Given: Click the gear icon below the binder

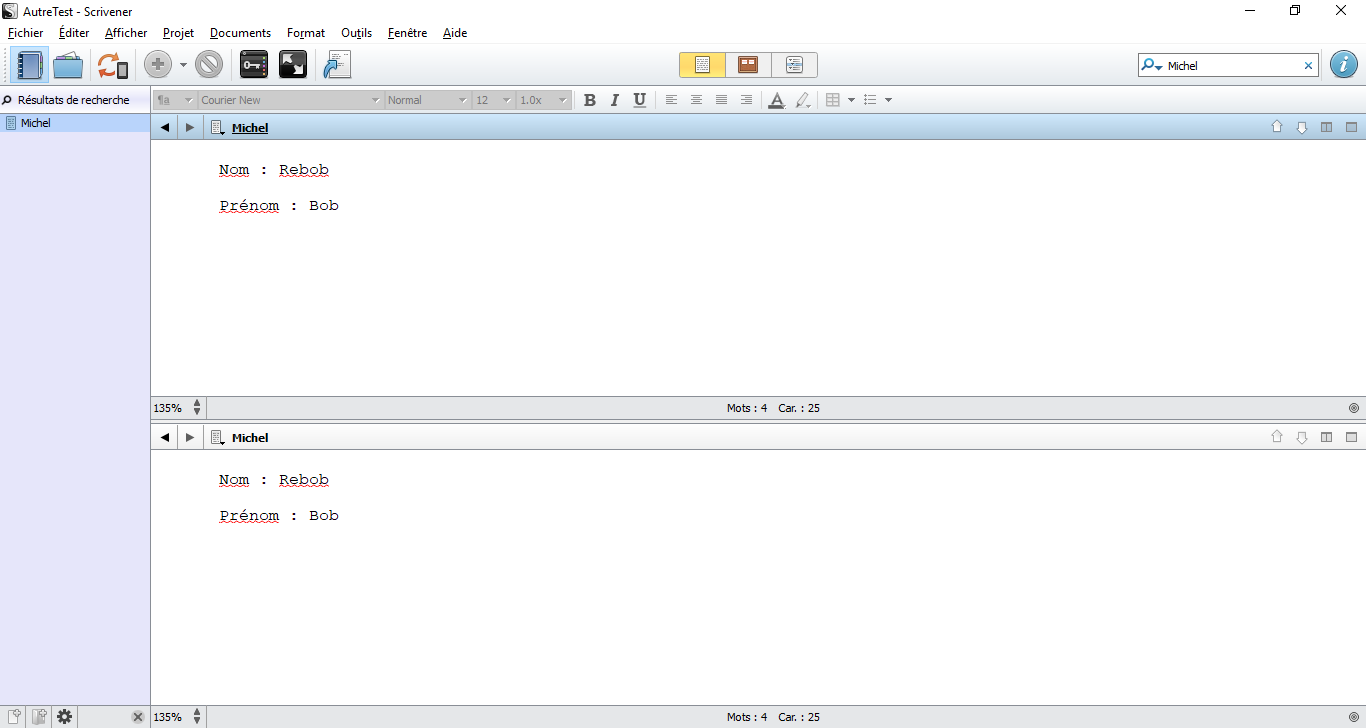Looking at the screenshot, I should 65,716.
